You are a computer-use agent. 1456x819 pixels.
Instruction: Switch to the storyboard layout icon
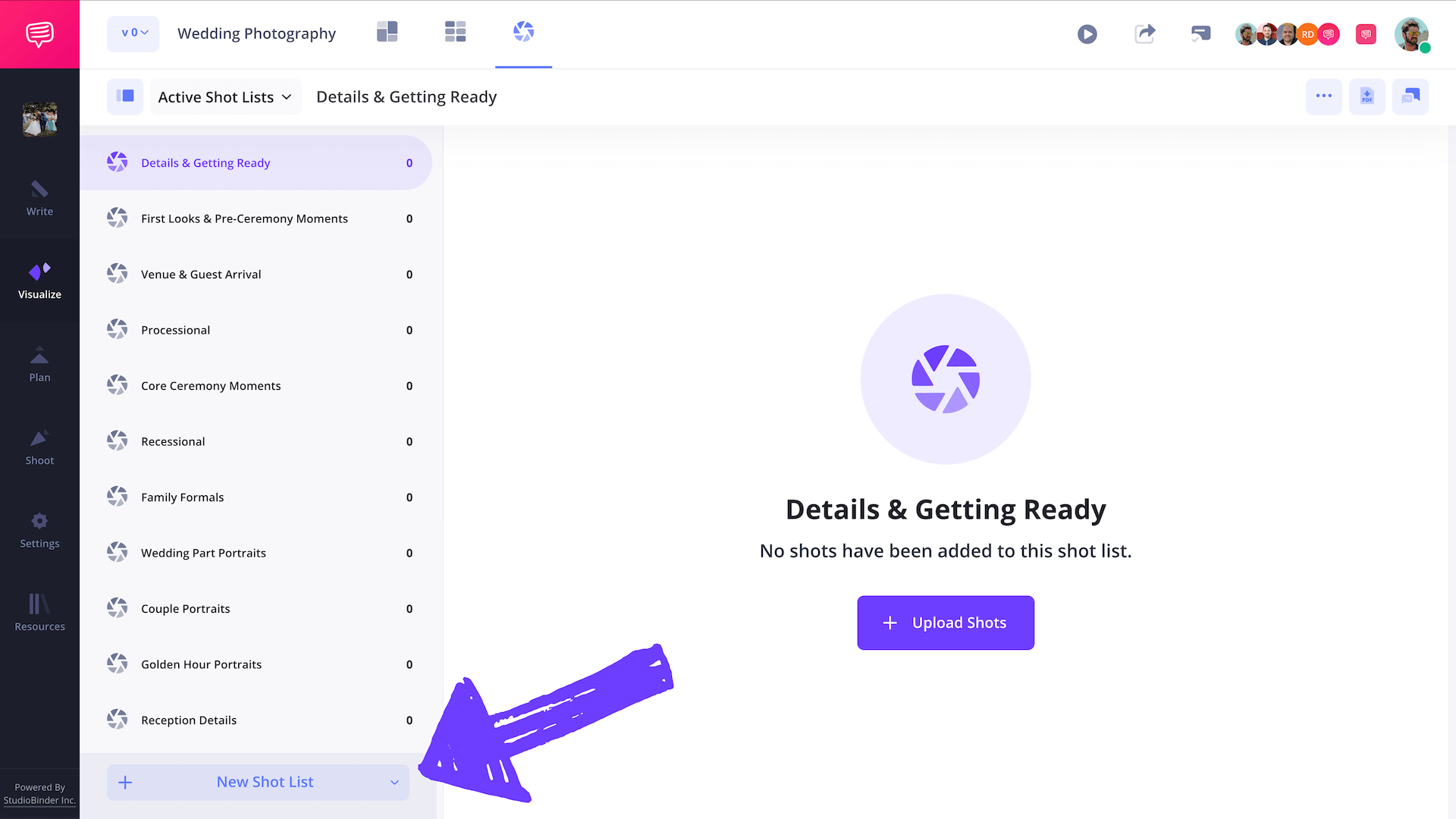pos(387,32)
